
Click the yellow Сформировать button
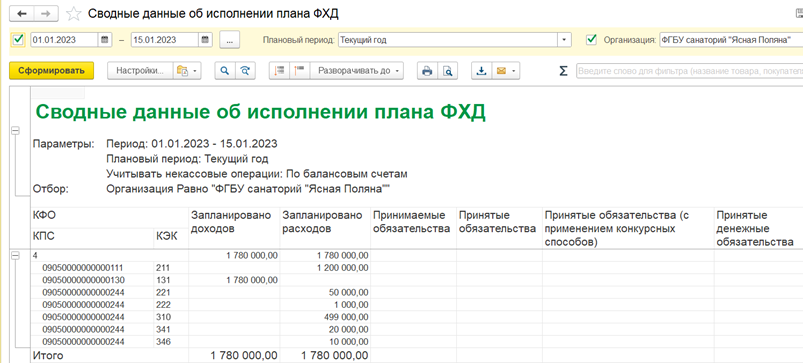coord(51,71)
